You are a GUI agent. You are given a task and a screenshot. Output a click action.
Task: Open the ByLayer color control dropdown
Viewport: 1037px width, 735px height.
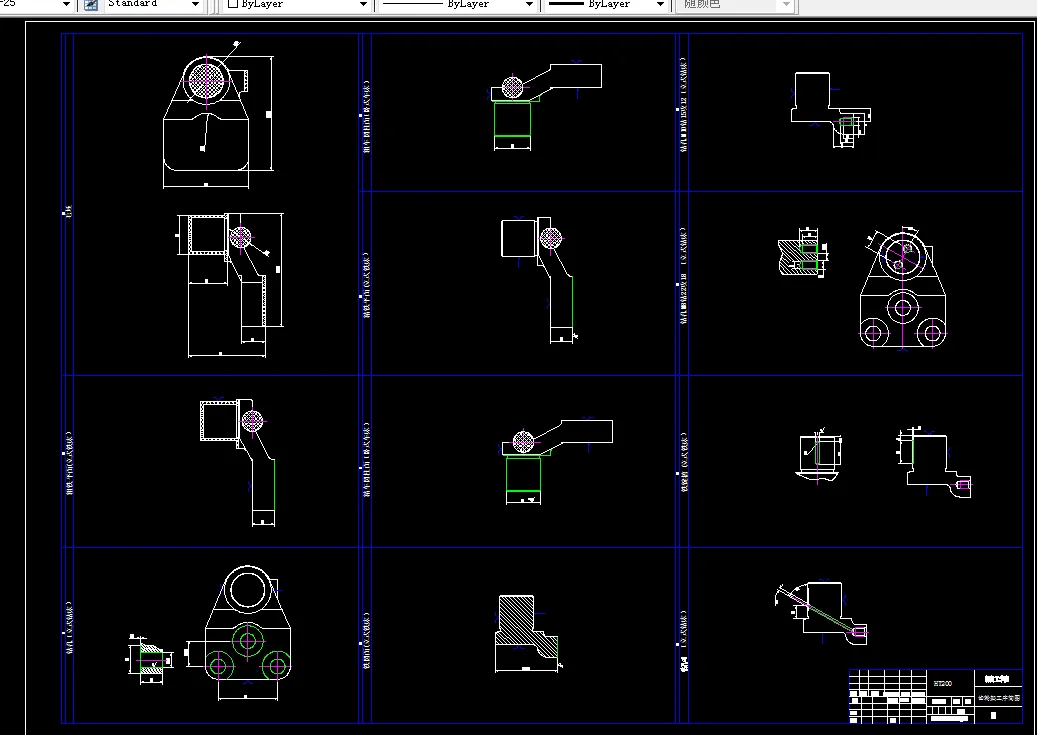coord(296,5)
